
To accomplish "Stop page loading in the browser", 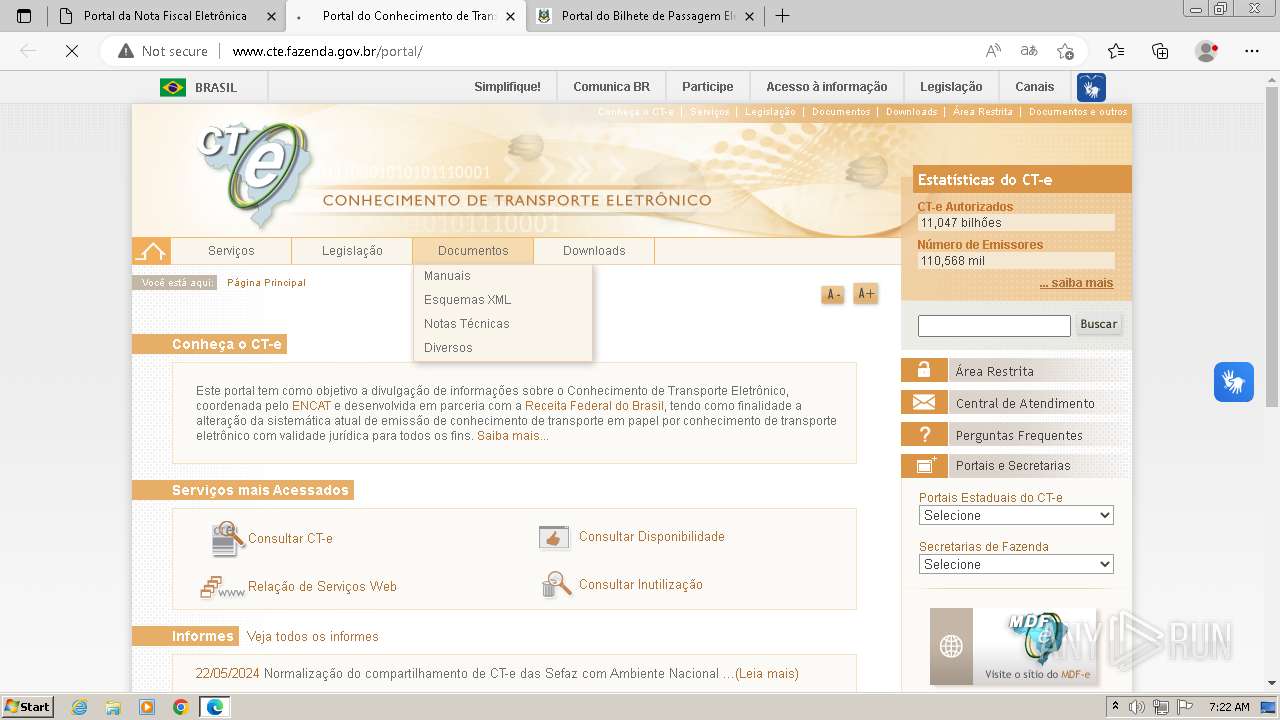I will pyautogui.click(x=72, y=51).
